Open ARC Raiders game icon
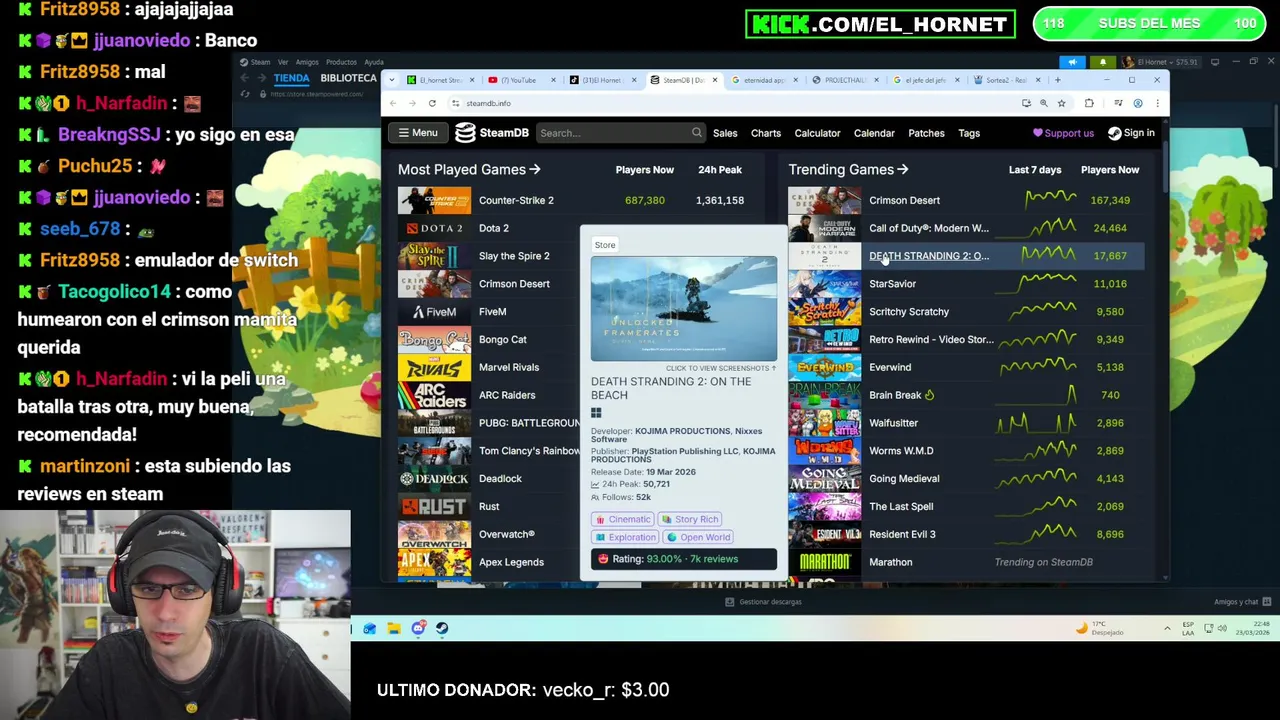1280x720 pixels. pos(434,395)
